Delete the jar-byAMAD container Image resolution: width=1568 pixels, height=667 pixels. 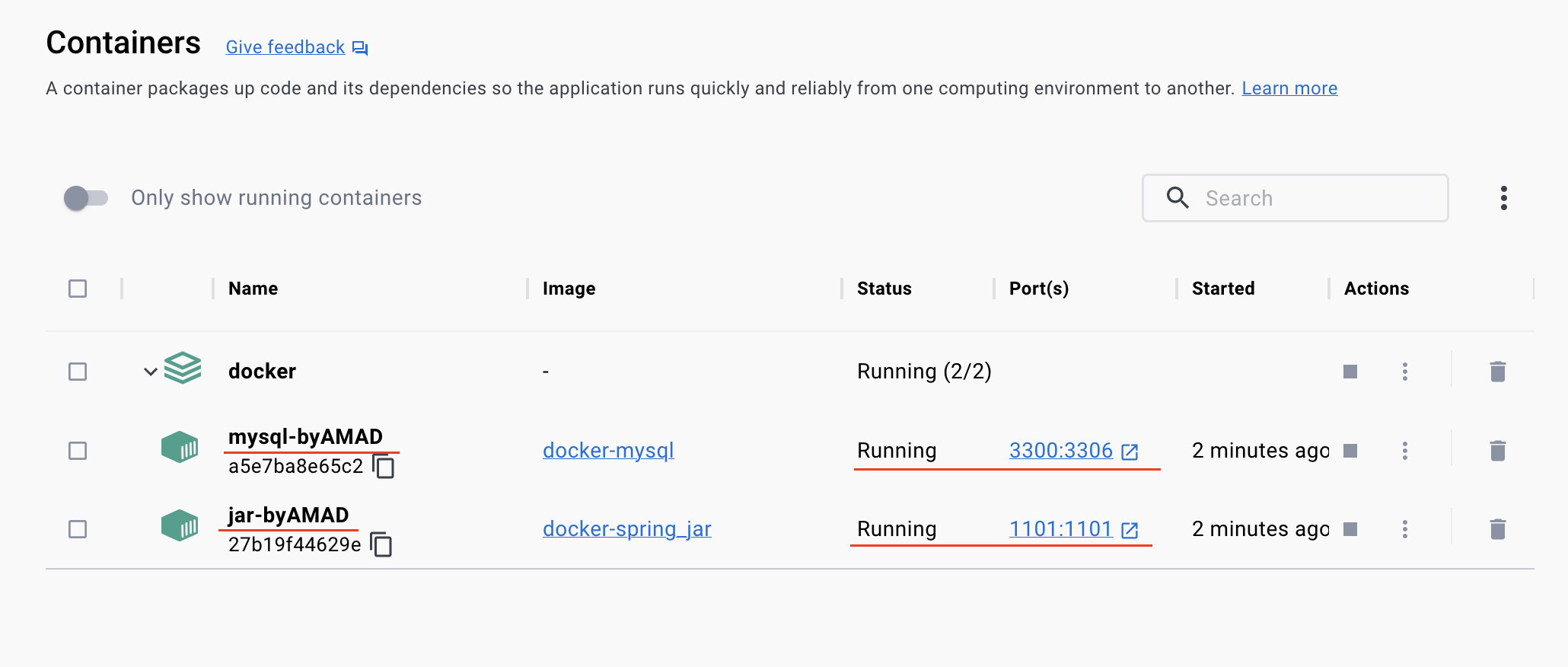(x=1497, y=529)
